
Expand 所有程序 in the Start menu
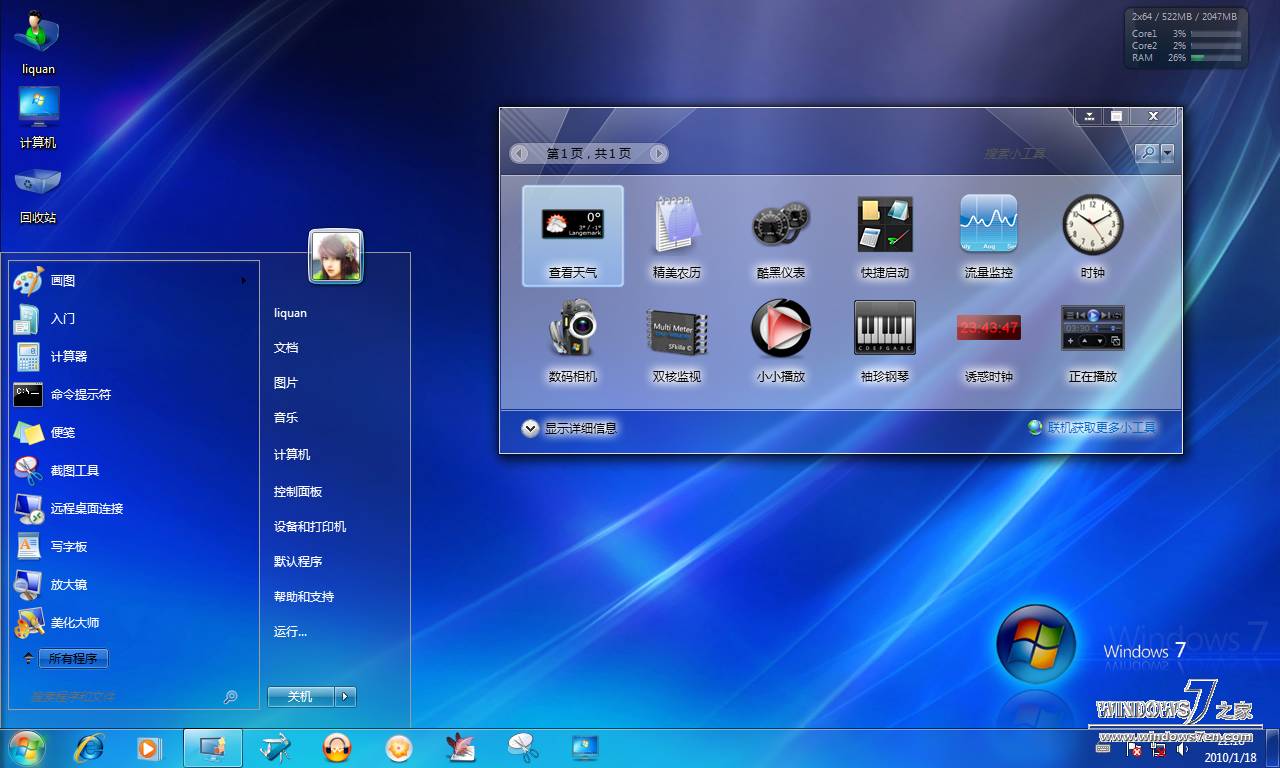tap(72, 658)
